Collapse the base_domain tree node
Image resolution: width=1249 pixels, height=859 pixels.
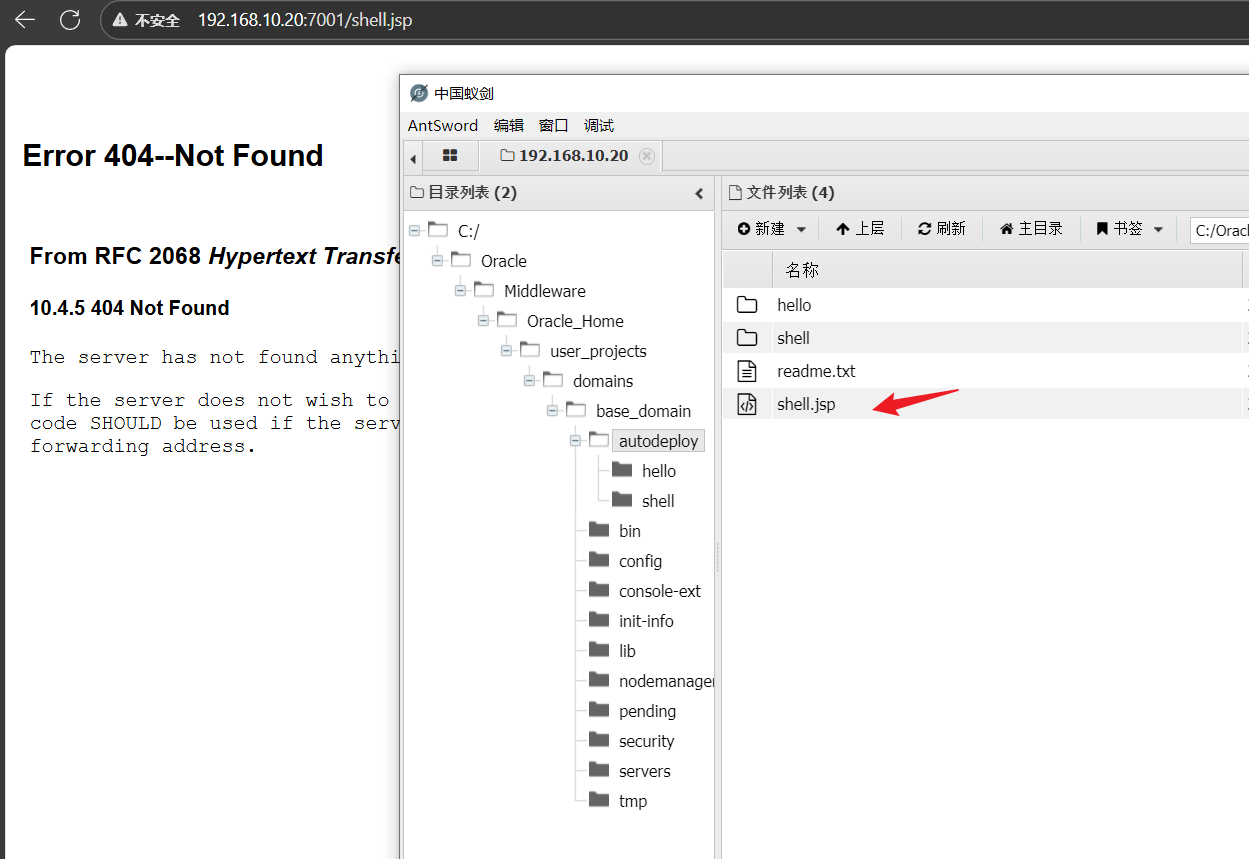click(x=552, y=411)
